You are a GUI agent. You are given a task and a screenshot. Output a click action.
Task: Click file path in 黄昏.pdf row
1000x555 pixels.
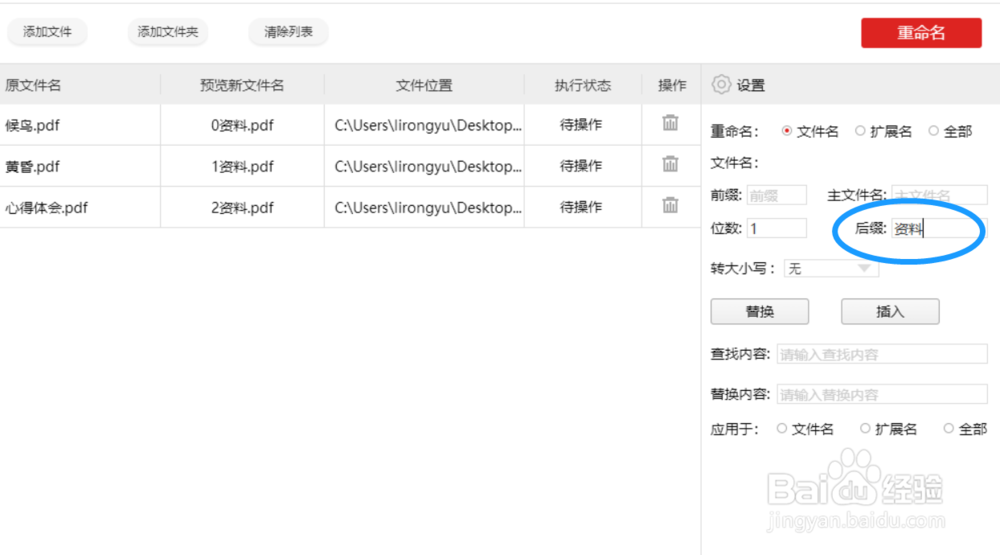pyautogui.click(x=428, y=166)
